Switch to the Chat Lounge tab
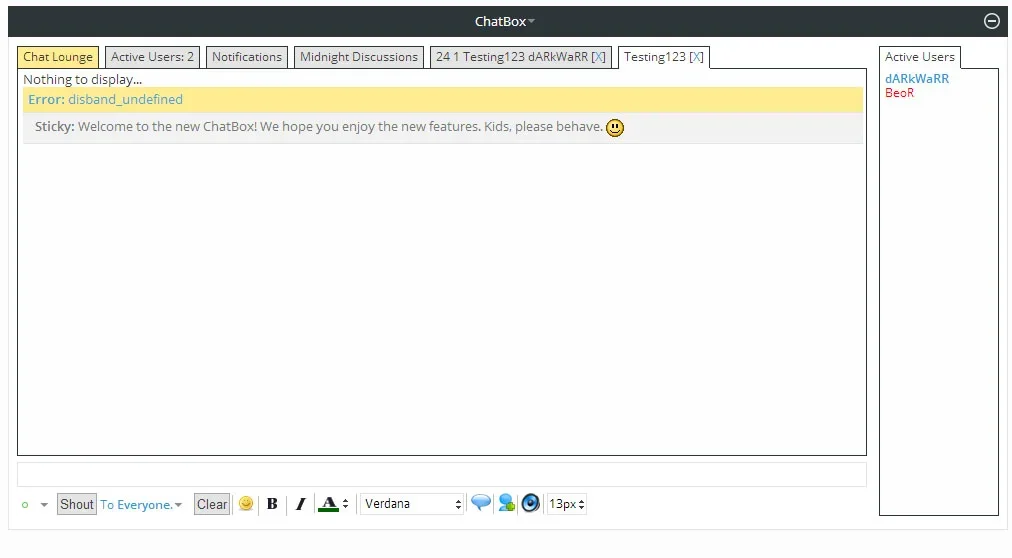The width and height of the screenshot is (1012, 558). [58, 57]
